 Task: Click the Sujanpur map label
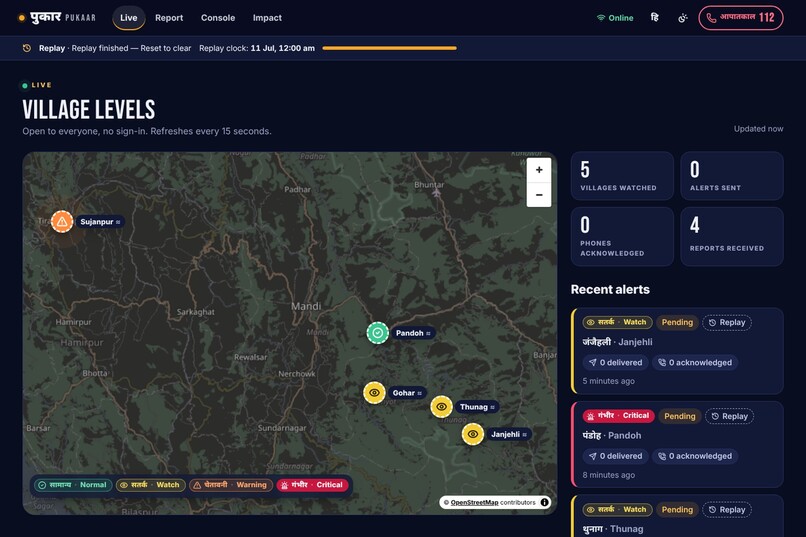100,221
